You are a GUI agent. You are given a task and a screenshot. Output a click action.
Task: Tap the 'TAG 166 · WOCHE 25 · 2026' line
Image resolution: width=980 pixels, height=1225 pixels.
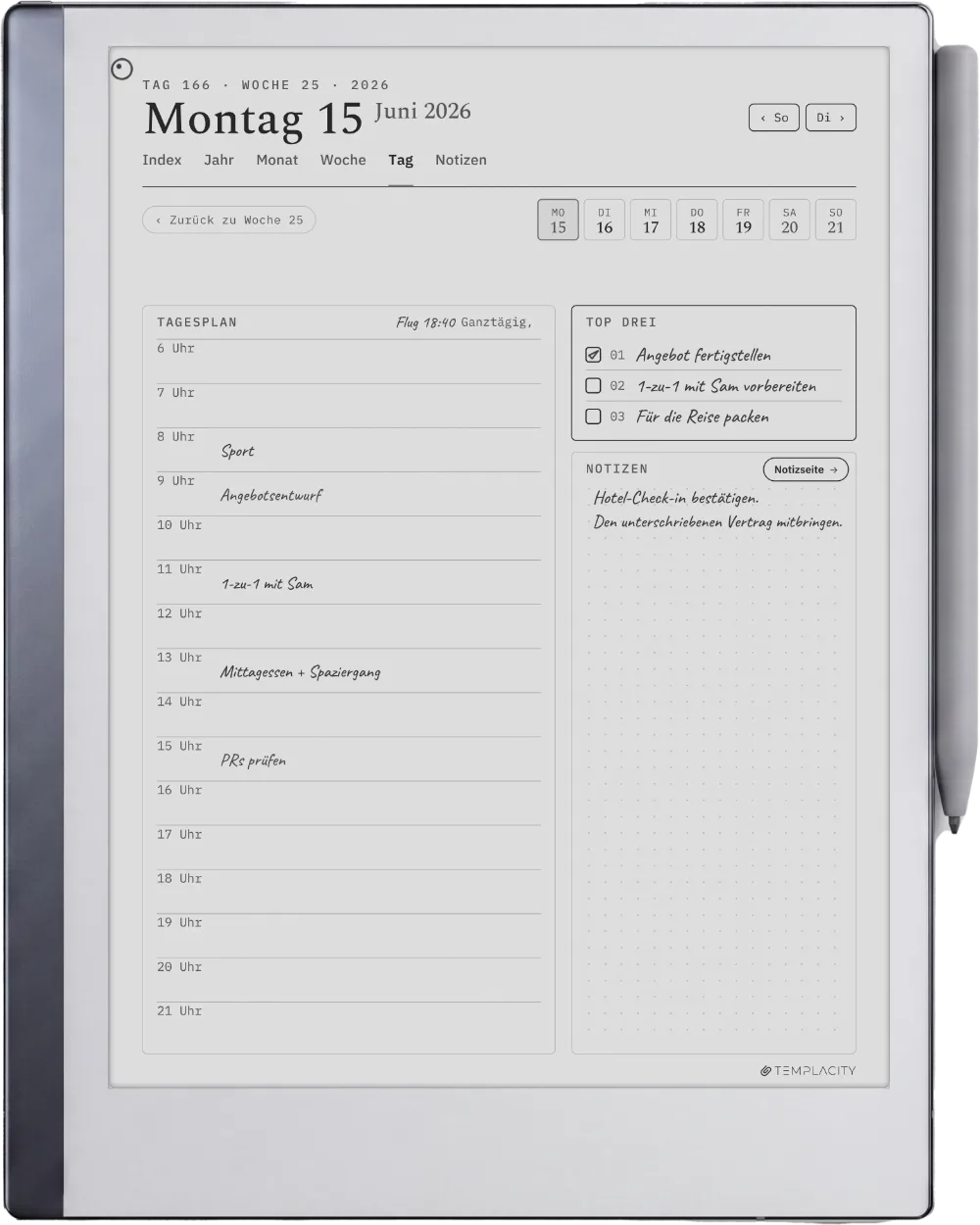point(266,85)
